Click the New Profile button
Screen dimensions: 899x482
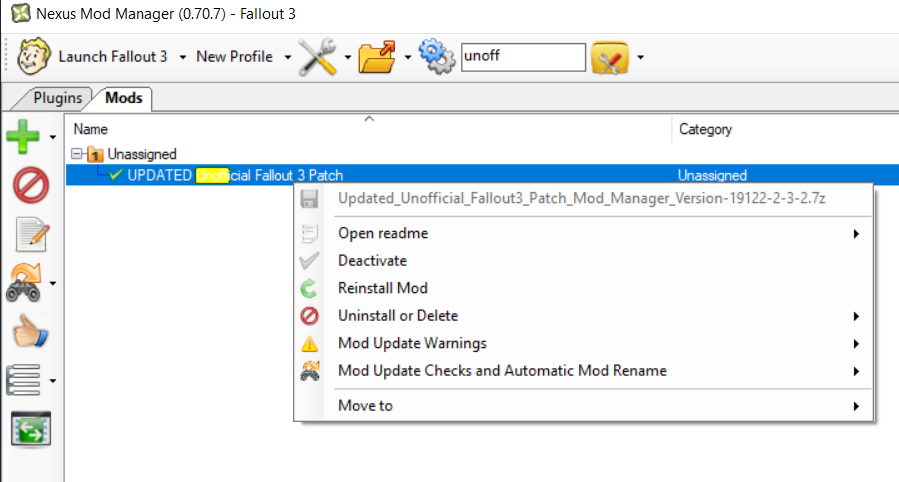234,57
